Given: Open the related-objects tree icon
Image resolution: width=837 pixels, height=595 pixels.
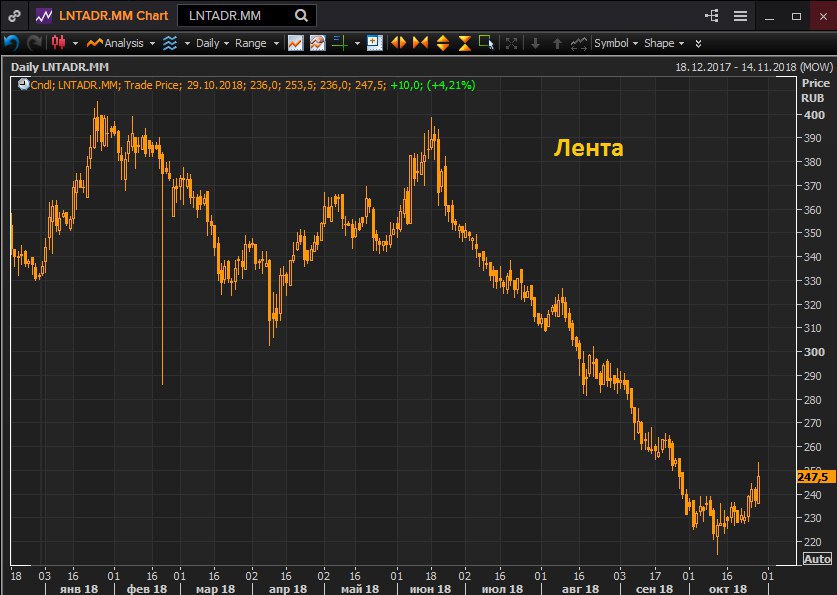Looking at the screenshot, I should (x=712, y=15).
